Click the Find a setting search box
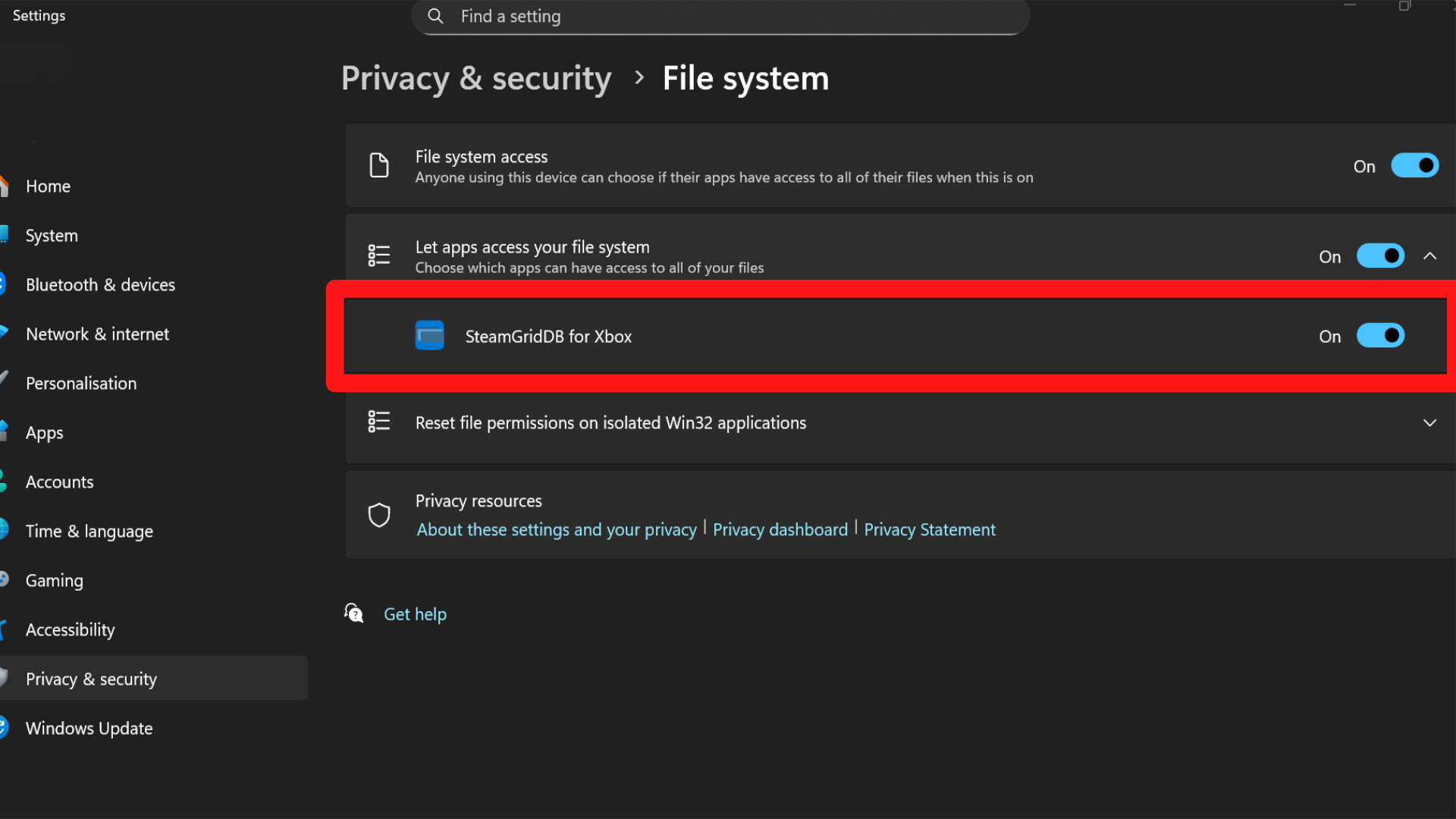This screenshot has width=1456, height=819. 720,16
